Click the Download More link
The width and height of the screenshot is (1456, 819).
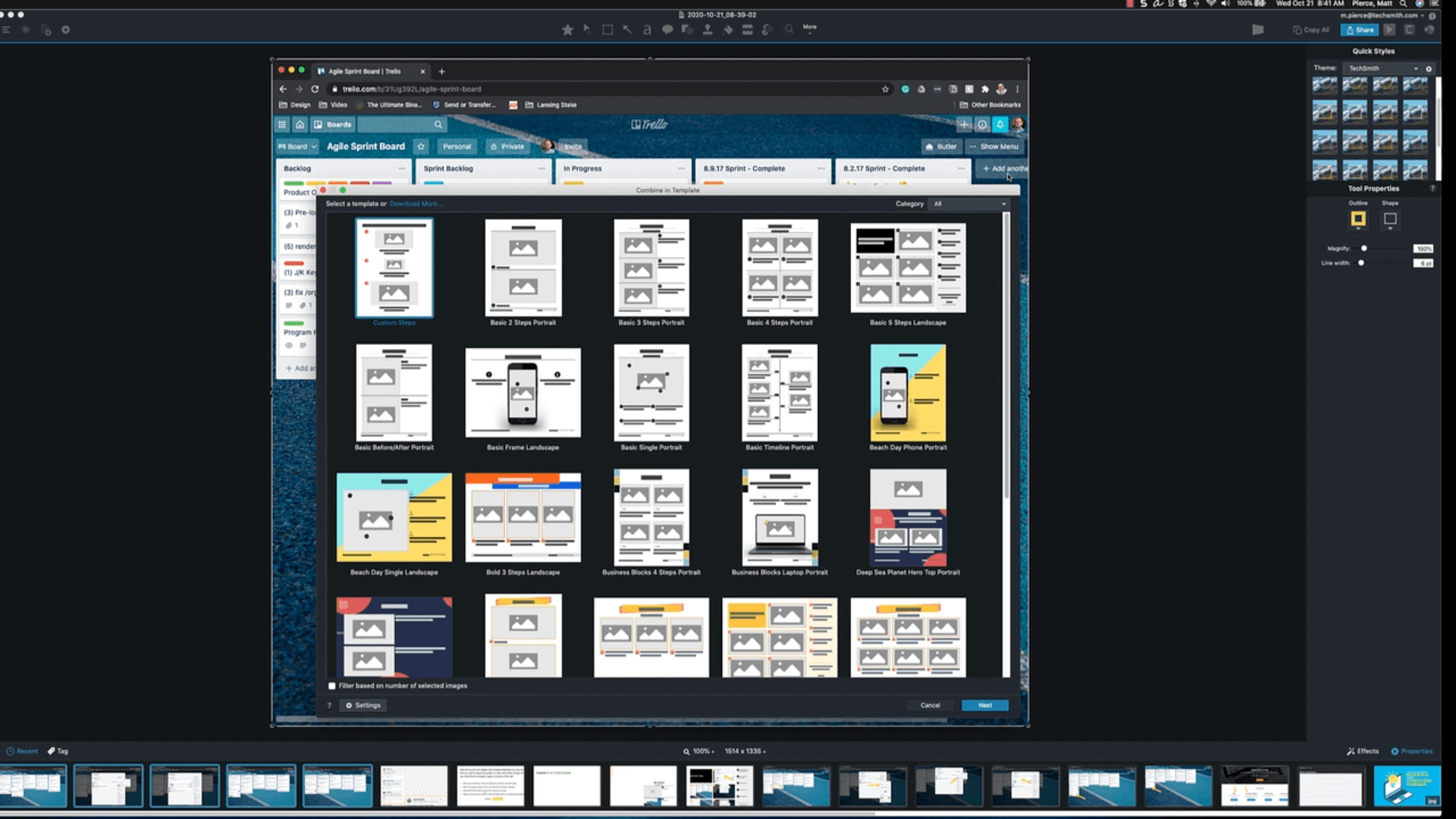[415, 204]
